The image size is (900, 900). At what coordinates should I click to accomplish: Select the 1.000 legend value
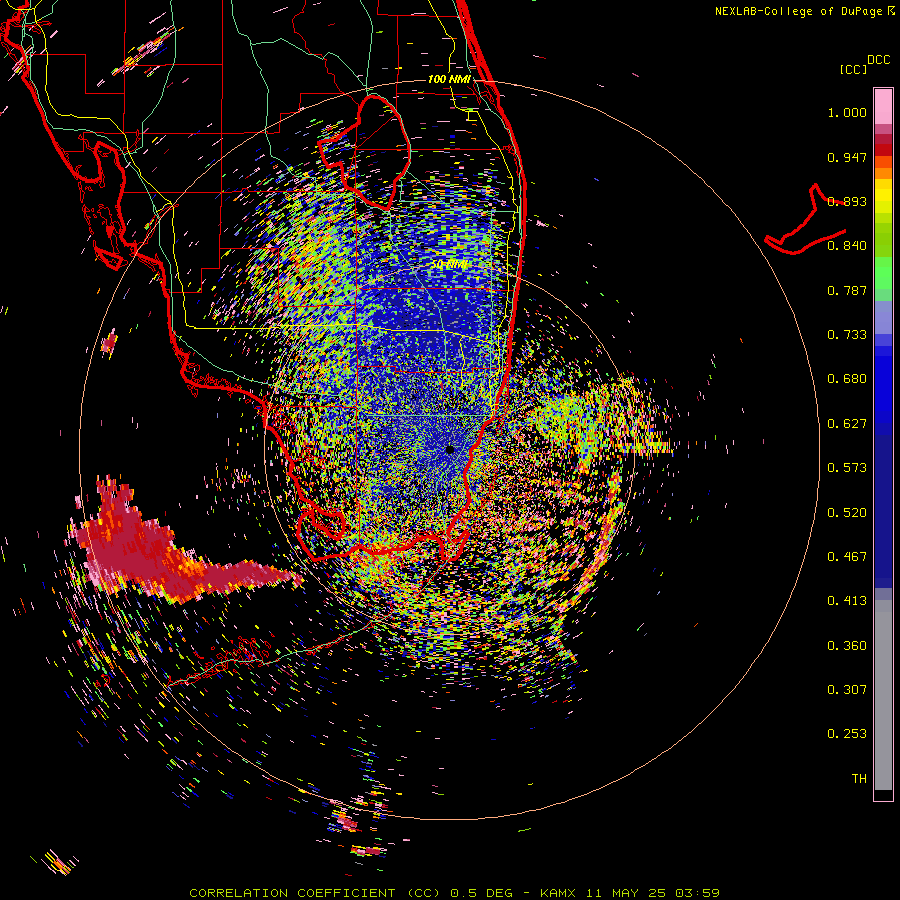point(847,112)
